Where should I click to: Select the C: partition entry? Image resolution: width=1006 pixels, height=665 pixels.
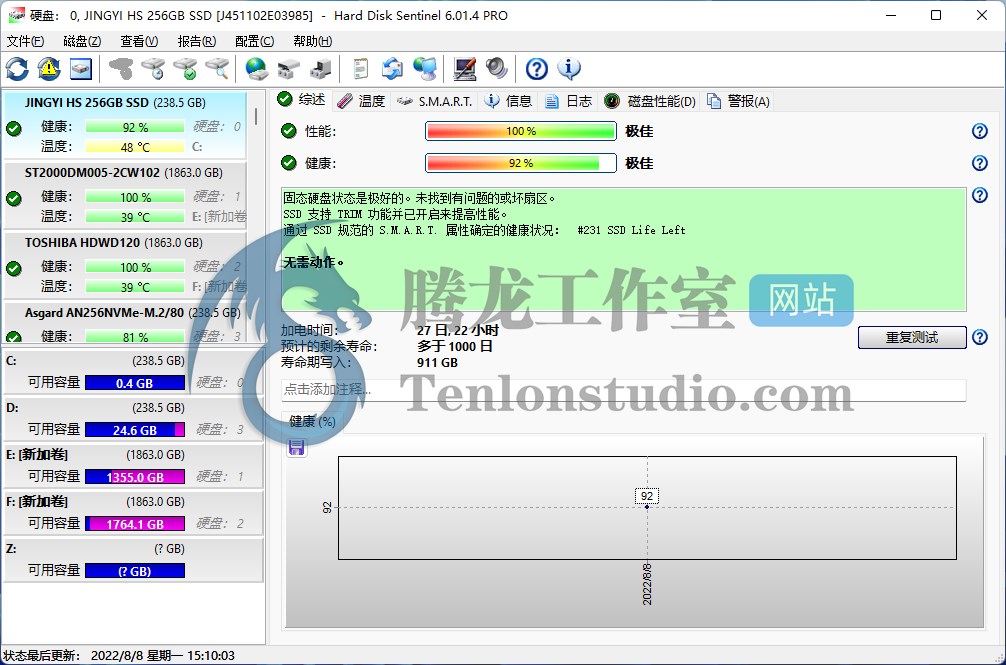133,372
